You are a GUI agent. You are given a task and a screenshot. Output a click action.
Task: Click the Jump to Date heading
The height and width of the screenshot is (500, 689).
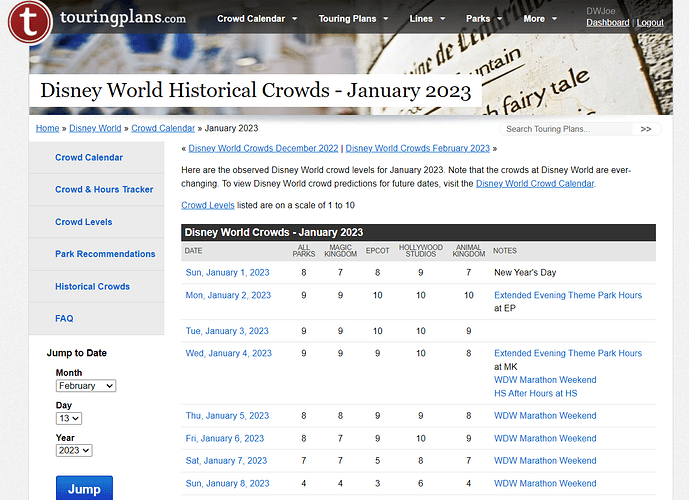coord(76,353)
